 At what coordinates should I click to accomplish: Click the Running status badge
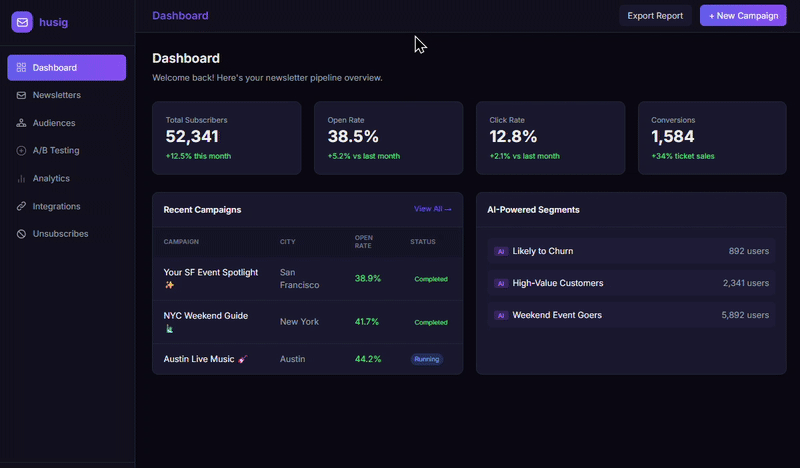426,359
